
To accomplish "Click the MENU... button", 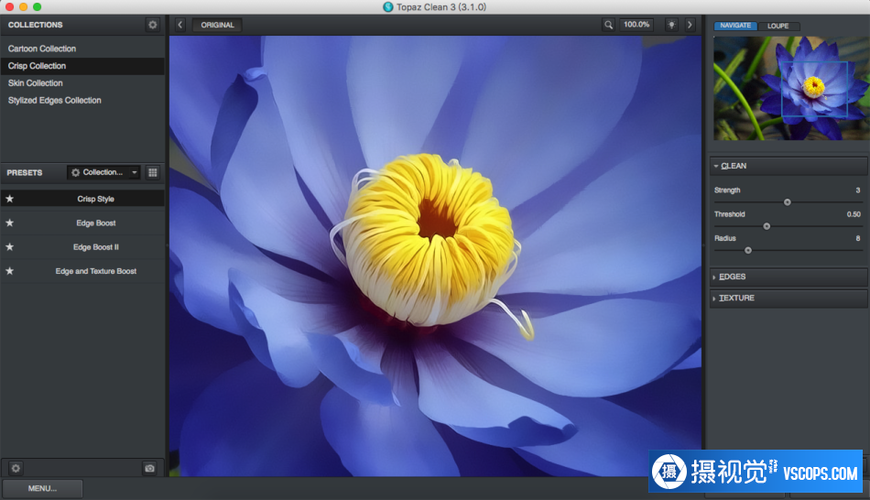I will pos(42,488).
